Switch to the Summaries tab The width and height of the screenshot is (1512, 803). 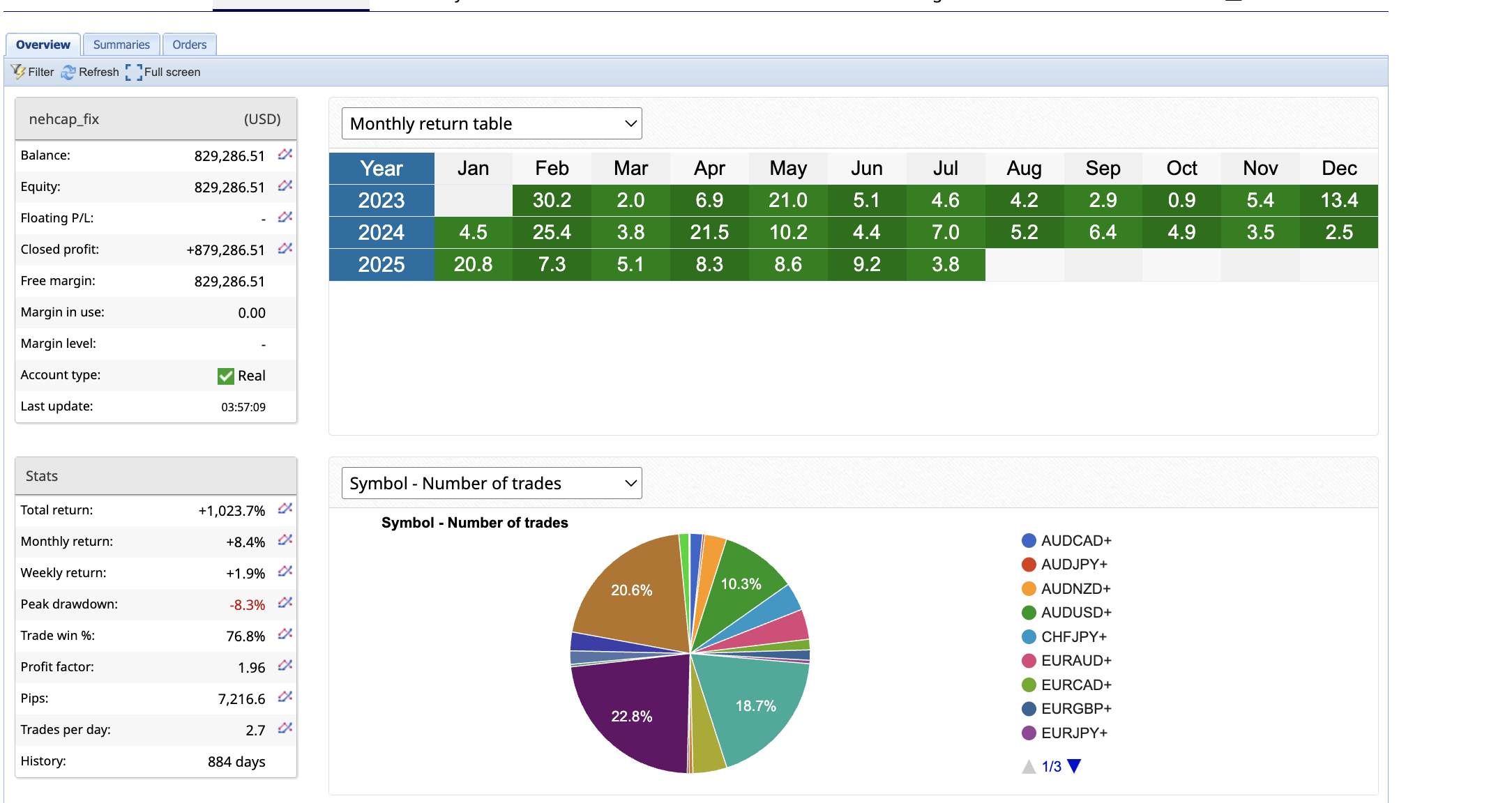click(x=121, y=45)
